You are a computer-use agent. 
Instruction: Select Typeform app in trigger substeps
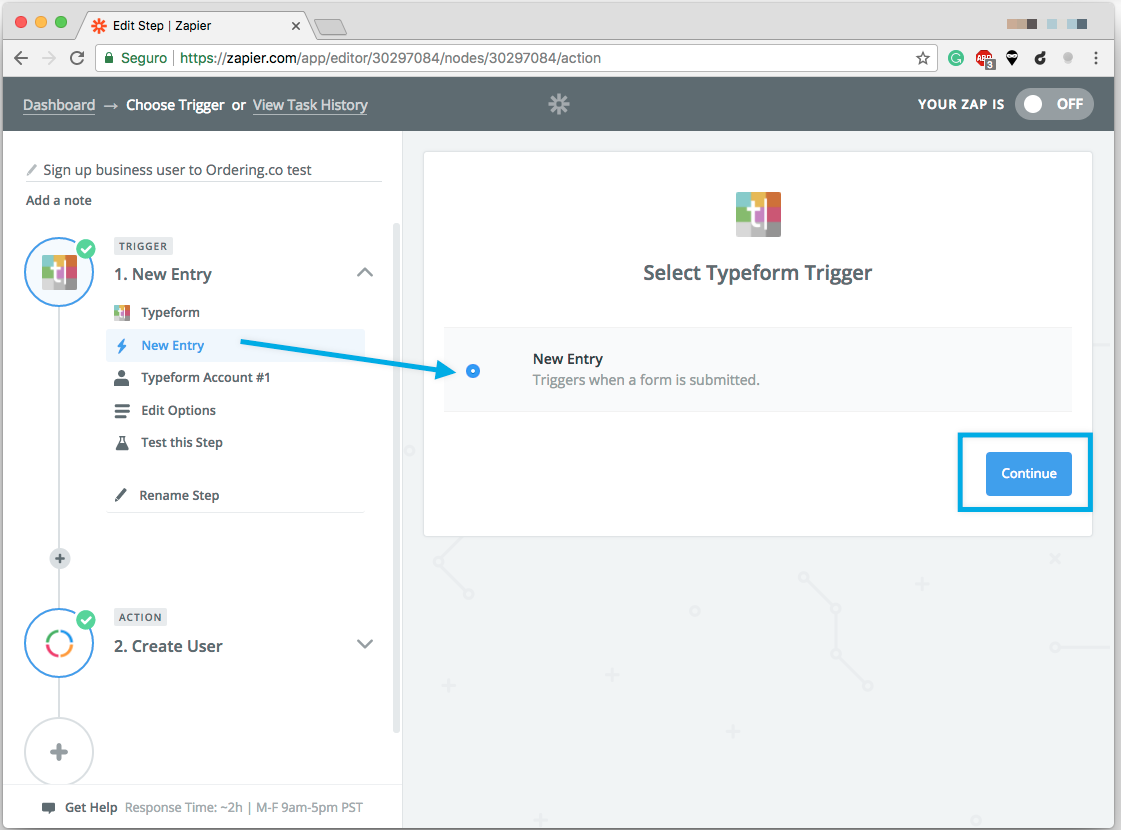(170, 312)
